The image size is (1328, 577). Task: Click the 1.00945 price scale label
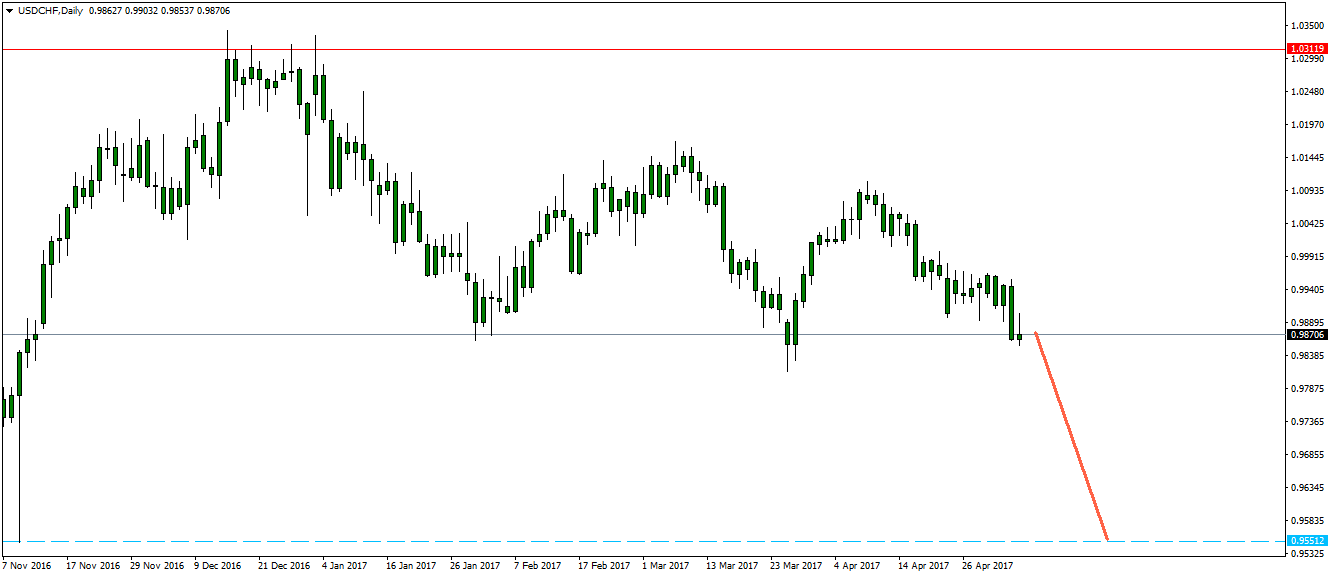coord(1306,190)
